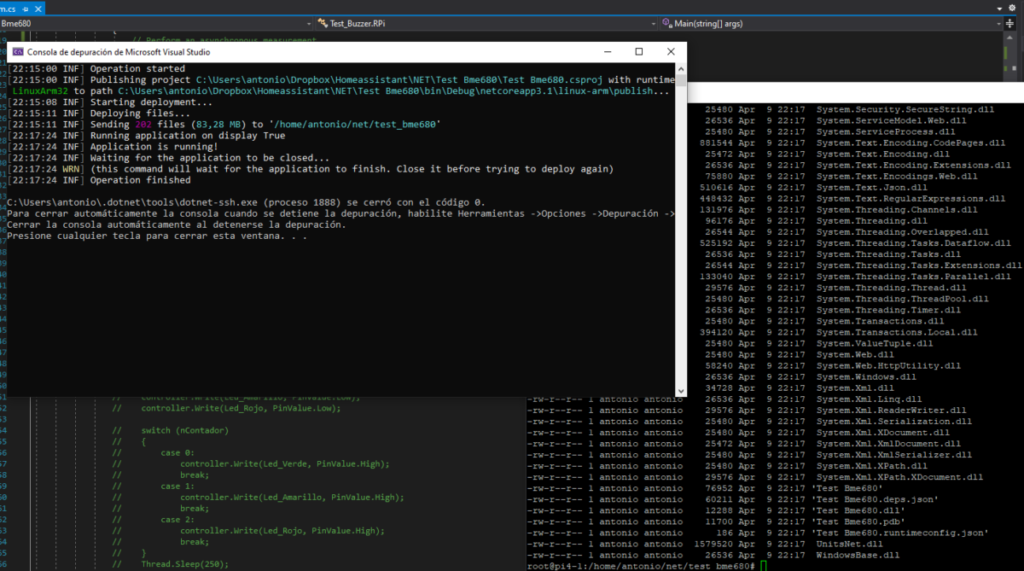The height and width of the screenshot is (571, 1024).
Task: Maximize the Visual Studio debug console
Action: click(639, 52)
